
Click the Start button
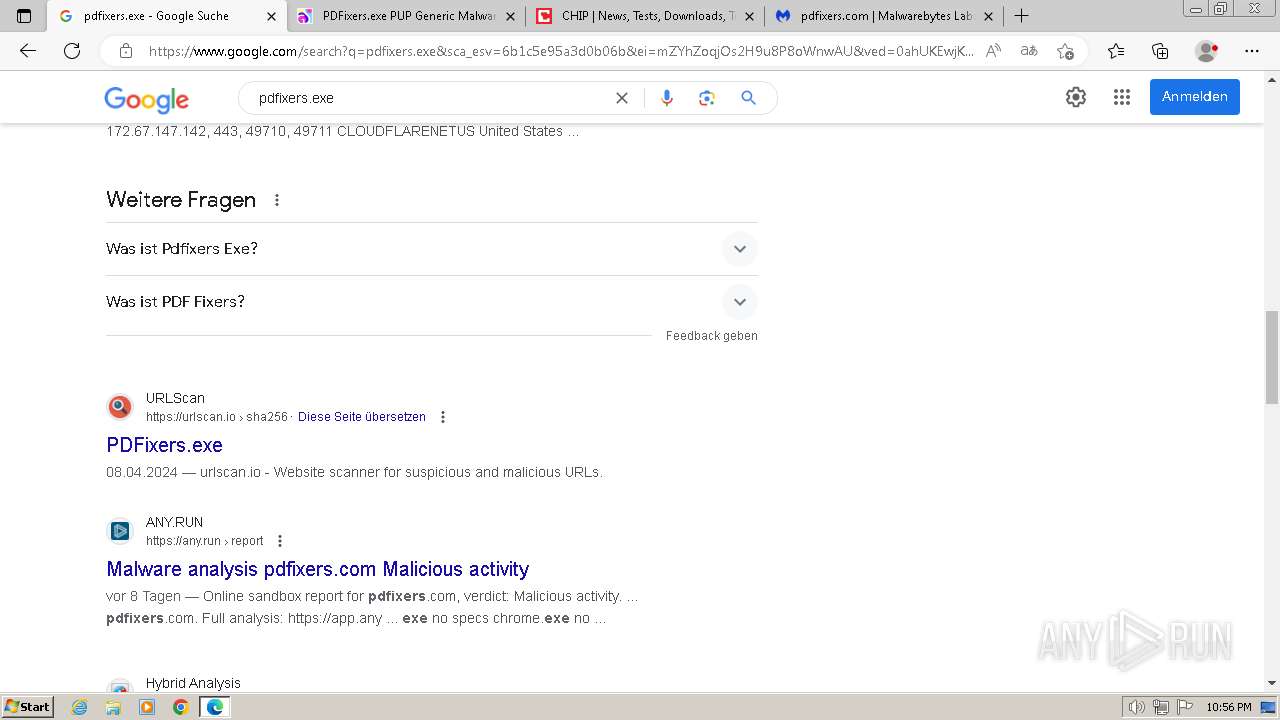[28, 707]
